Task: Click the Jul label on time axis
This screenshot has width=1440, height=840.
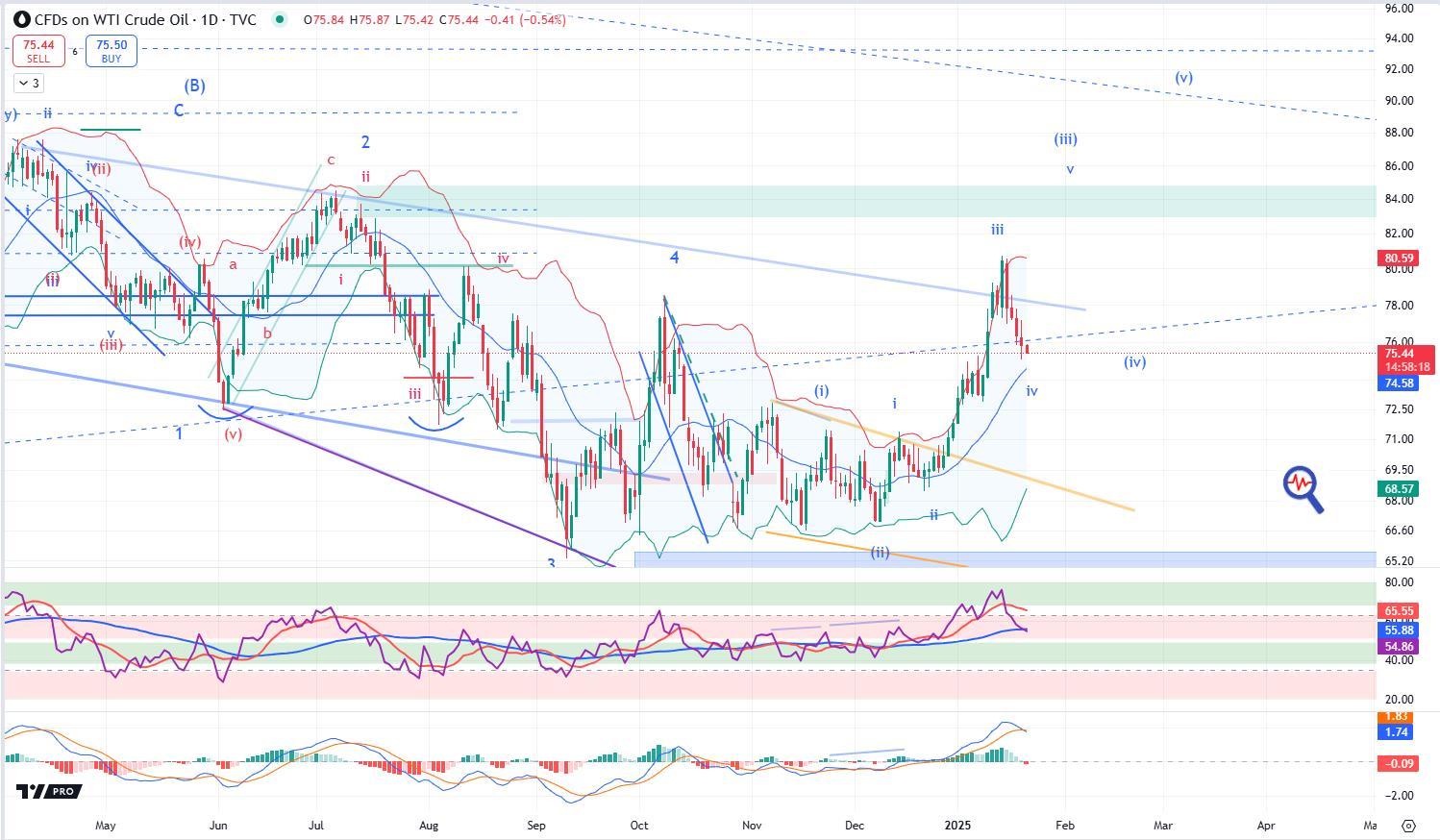Action: tap(317, 826)
